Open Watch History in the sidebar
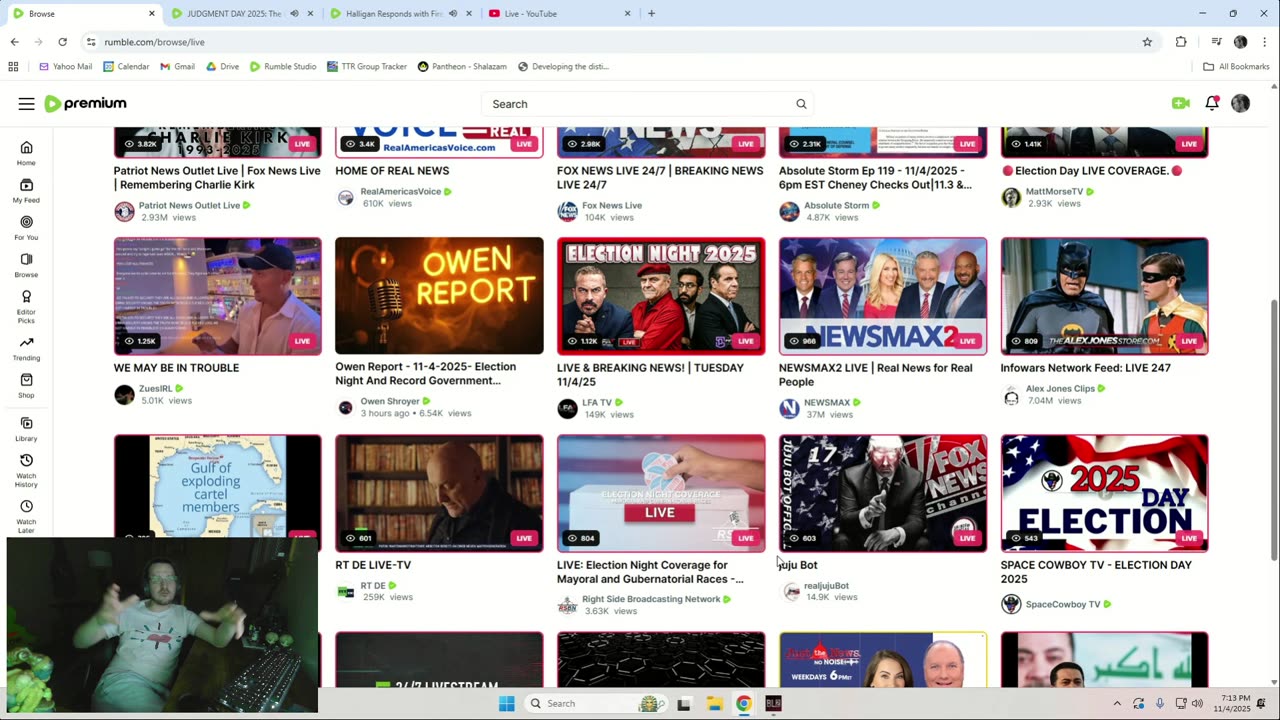 pos(26,470)
